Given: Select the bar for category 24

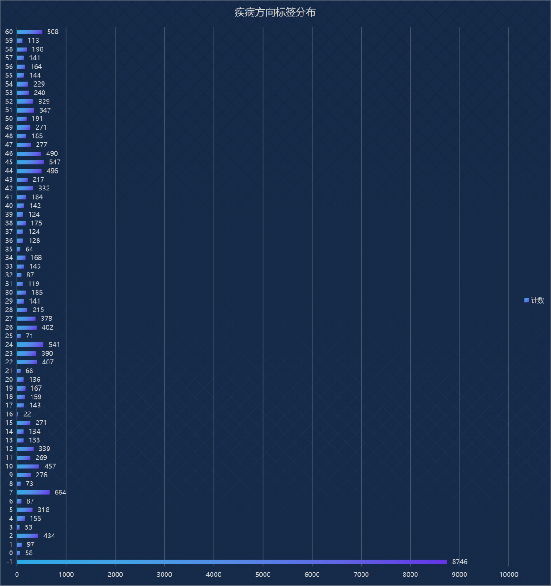Looking at the screenshot, I should point(30,345).
